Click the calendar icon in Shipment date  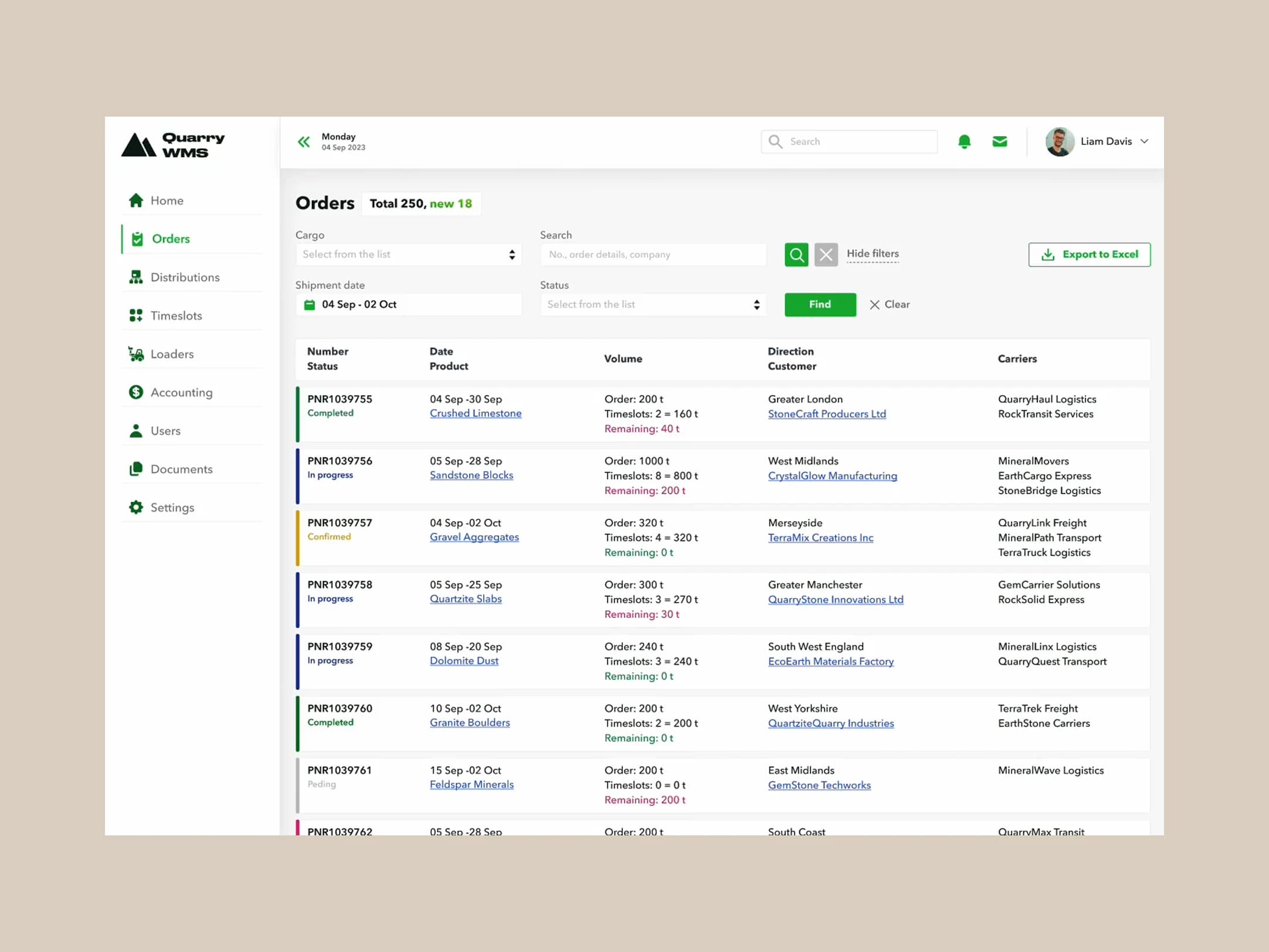[310, 305]
